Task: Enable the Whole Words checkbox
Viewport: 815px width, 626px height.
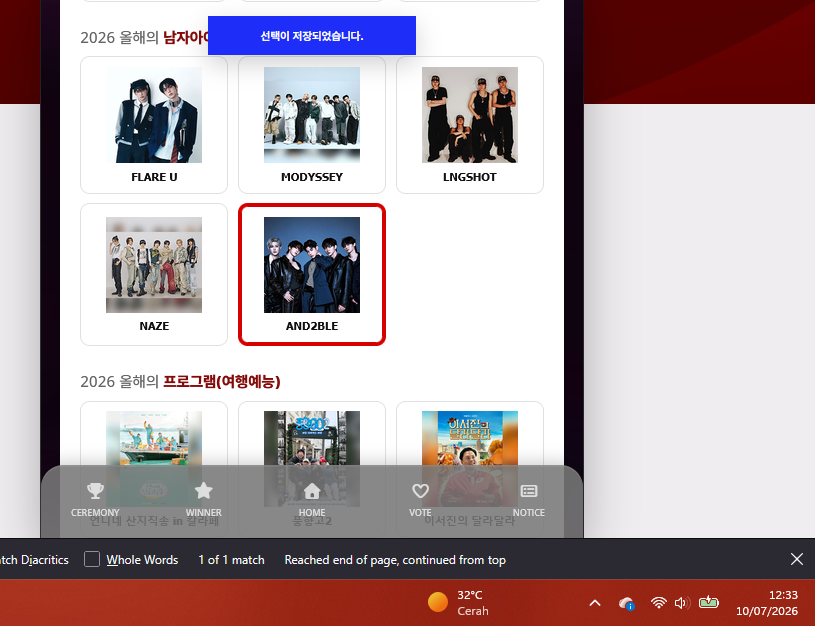Action: click(x=92, y=559)
